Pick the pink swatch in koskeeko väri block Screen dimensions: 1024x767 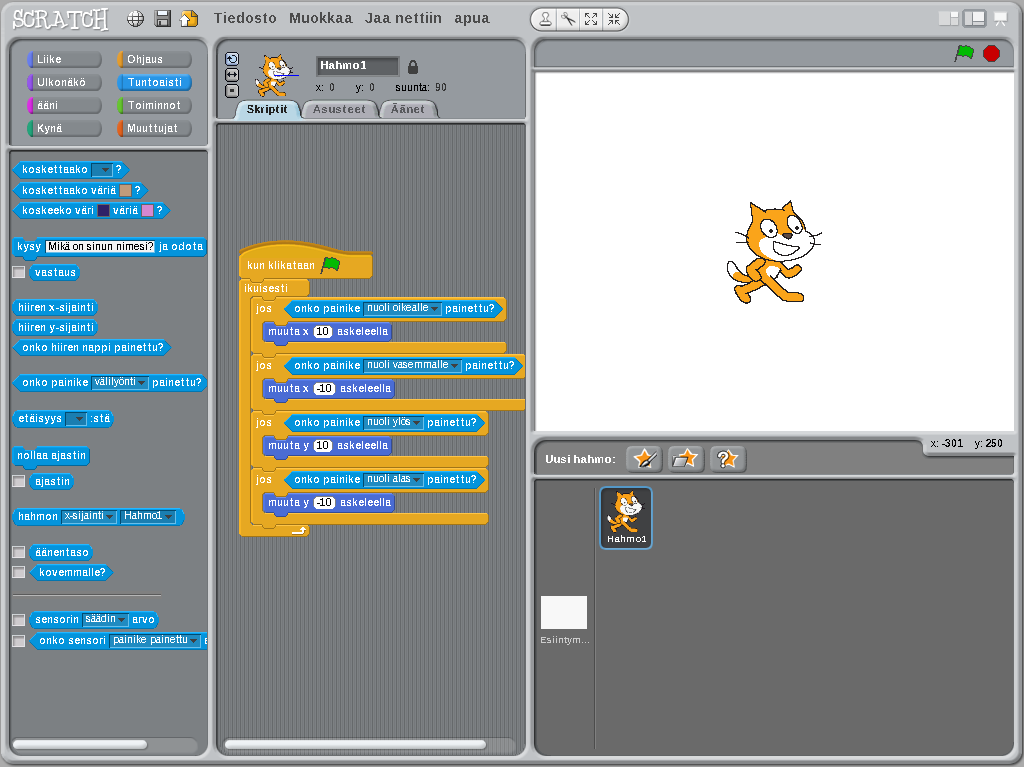coord(148,210)
